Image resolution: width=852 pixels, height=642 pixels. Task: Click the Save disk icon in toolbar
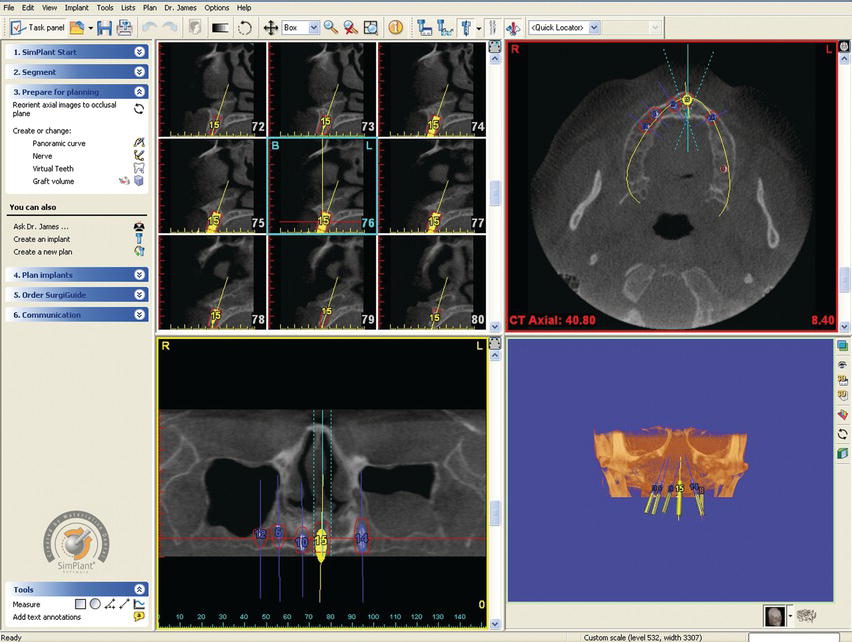click(x=104, y=28)
